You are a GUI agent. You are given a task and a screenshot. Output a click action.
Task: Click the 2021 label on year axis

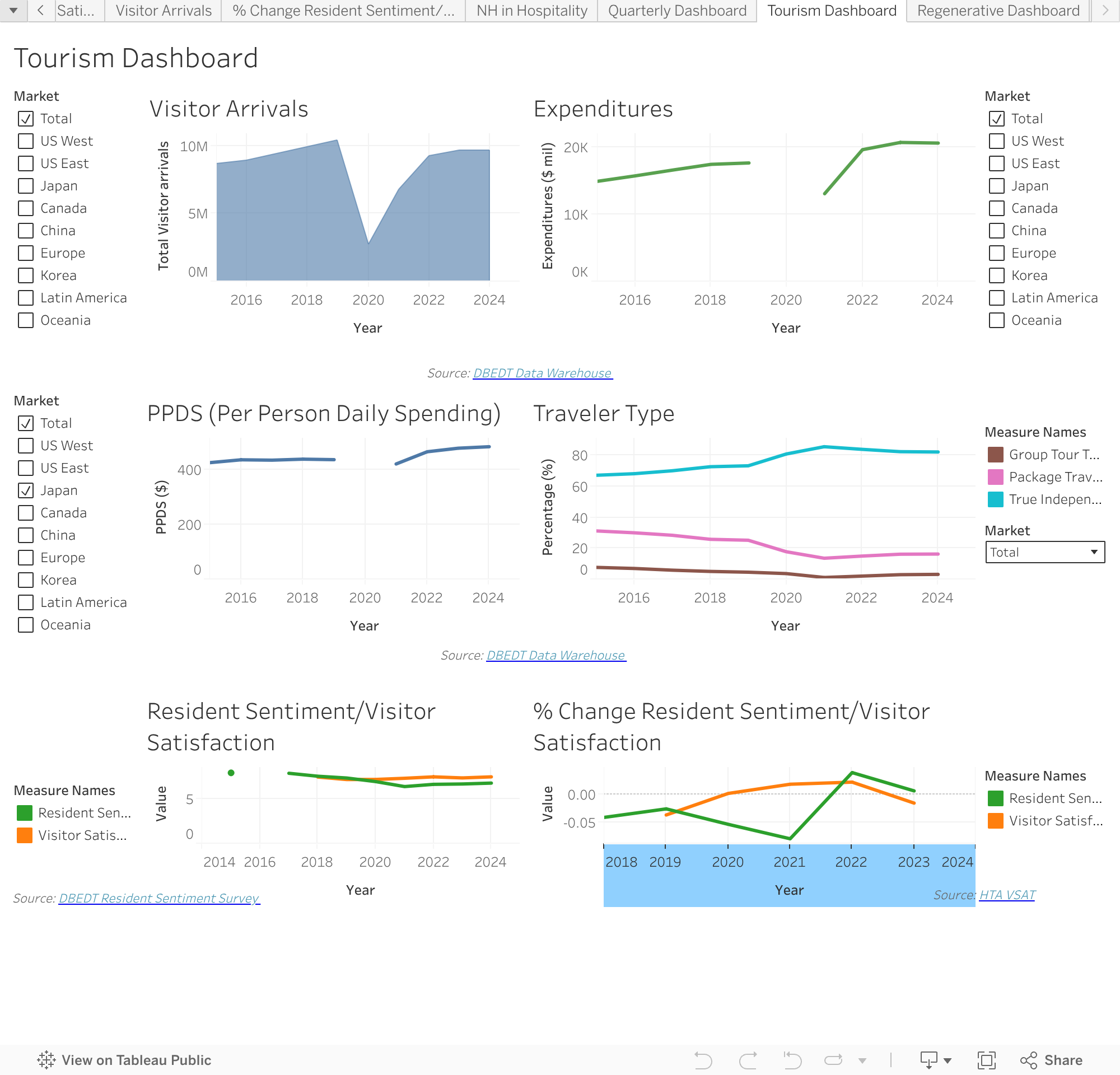pos(789,862)
